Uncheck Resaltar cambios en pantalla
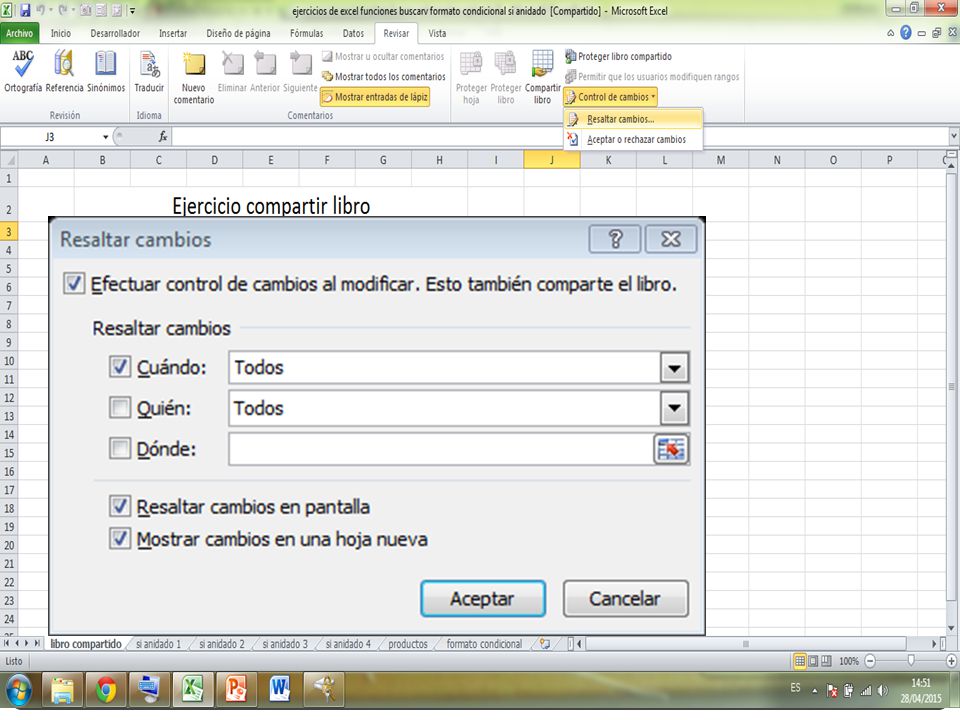 [x=120, y=506]
